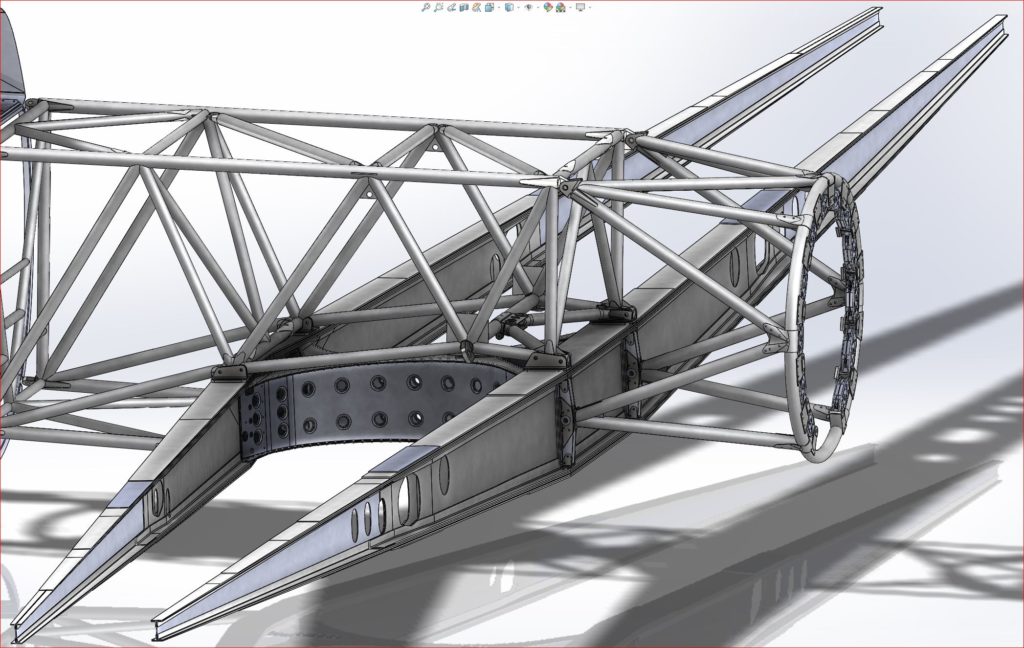Click the View Orientation cube icon
1024x648 pixels.
[489, 8]
